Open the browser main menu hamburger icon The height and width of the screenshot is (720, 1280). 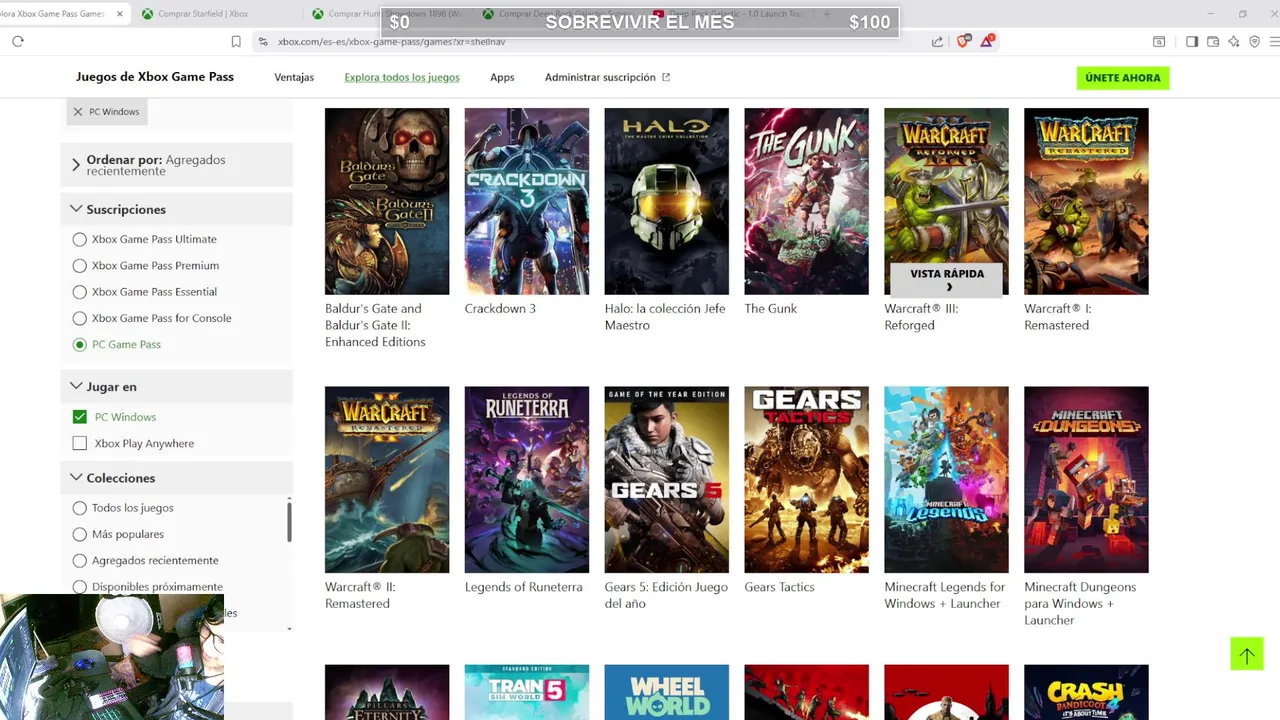tap(1274, 41)
